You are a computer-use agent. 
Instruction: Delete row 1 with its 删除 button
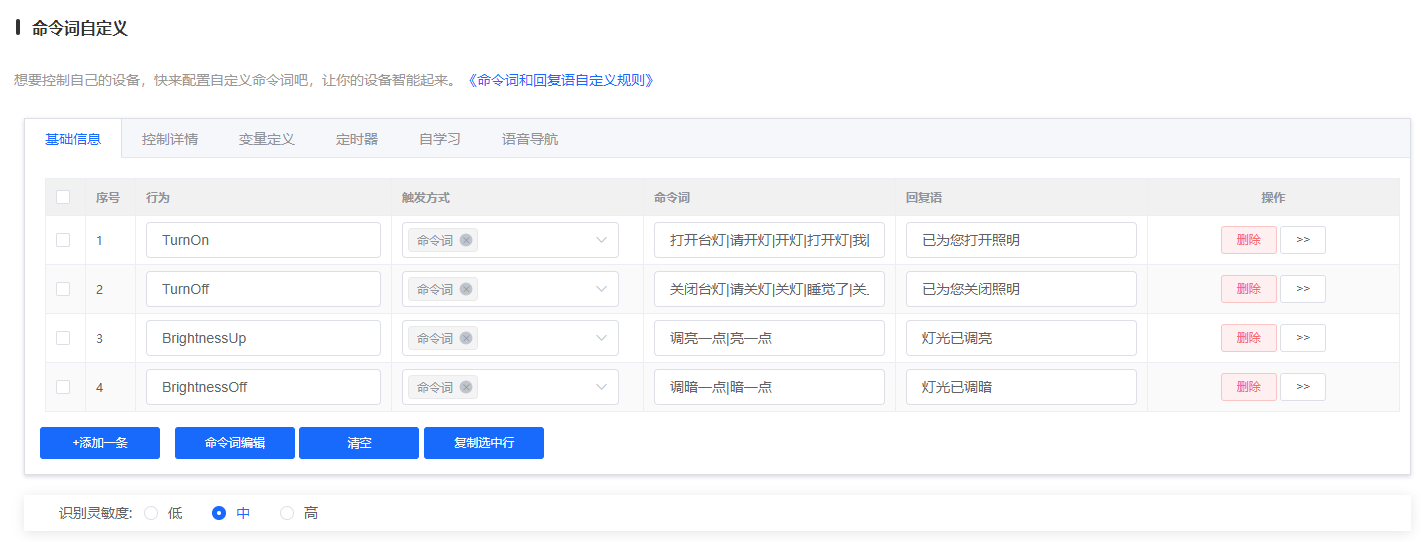(1249, 240)
